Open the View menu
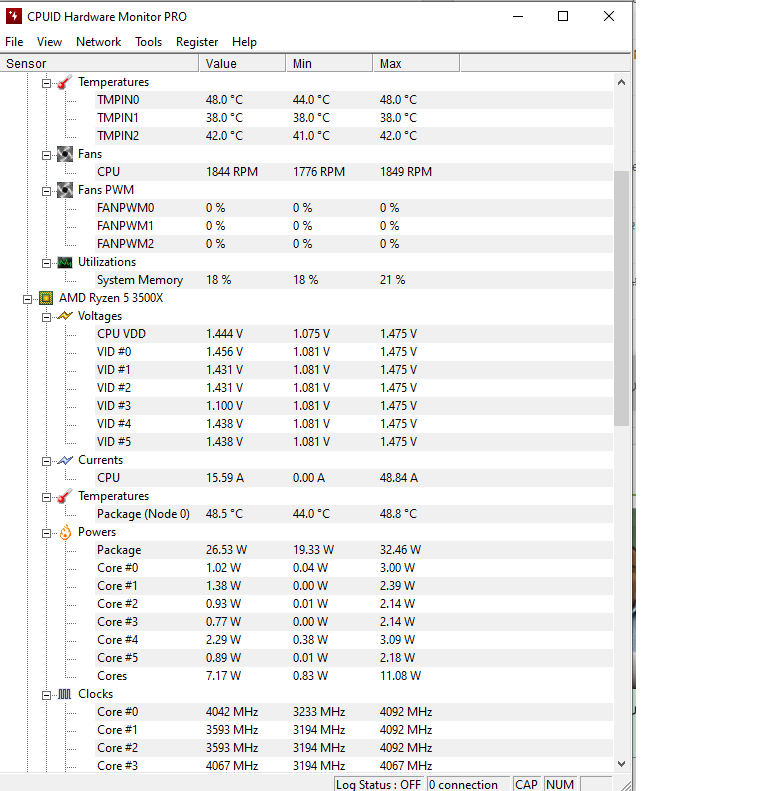Image resolution: width=768 pixels, height=791 pixels. [49, 42]
